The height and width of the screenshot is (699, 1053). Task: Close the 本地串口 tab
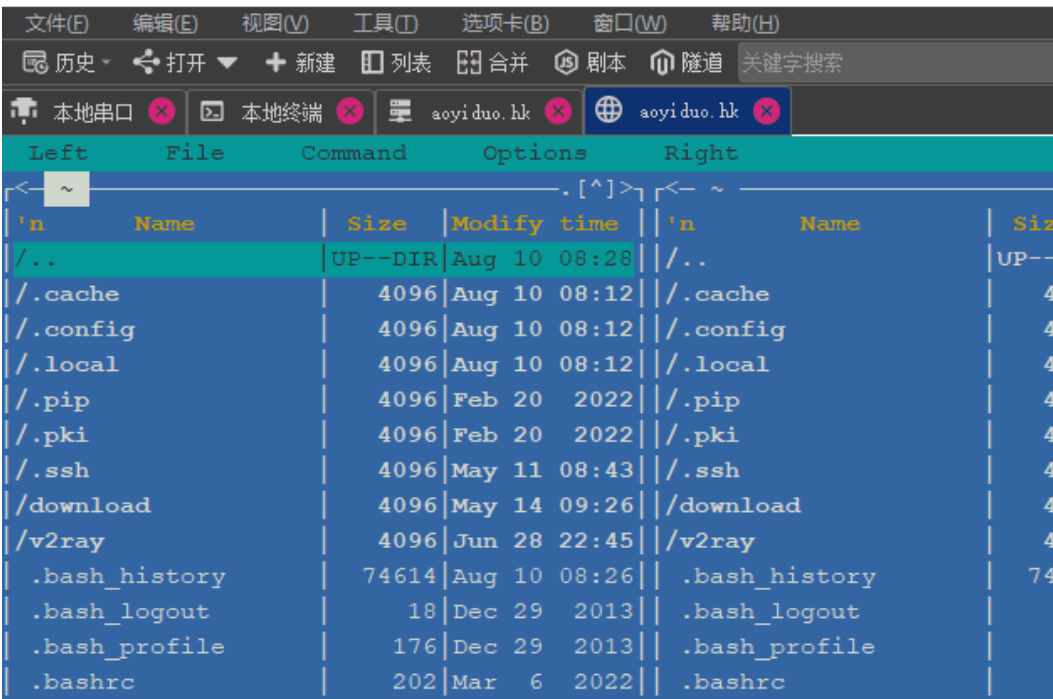click(x=162, y=112)
